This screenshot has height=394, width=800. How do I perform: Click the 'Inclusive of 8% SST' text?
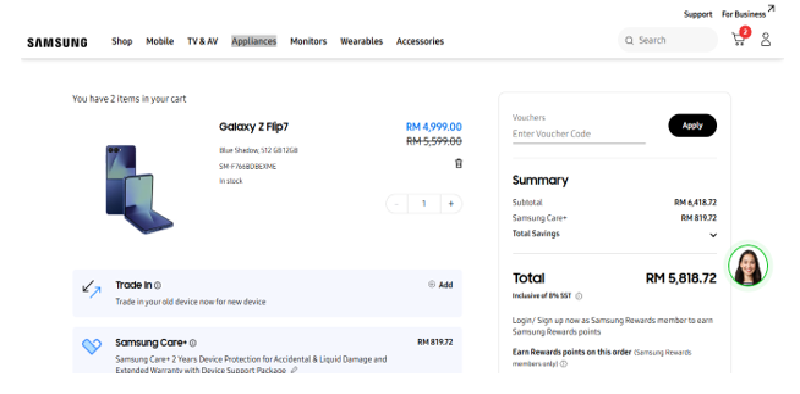[x=542, y=296]
